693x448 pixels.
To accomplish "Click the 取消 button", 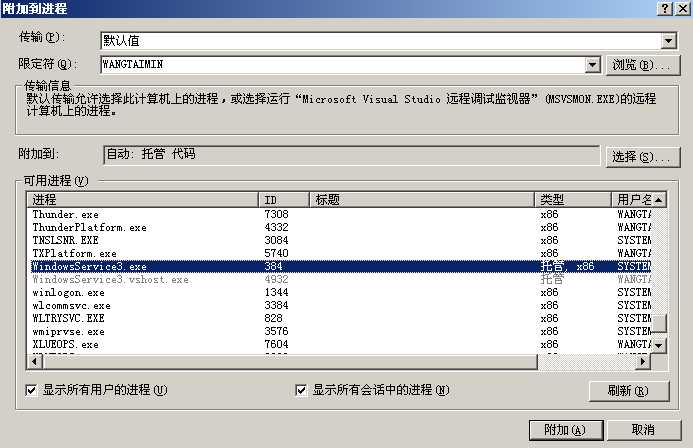I will tap(643, 430).
